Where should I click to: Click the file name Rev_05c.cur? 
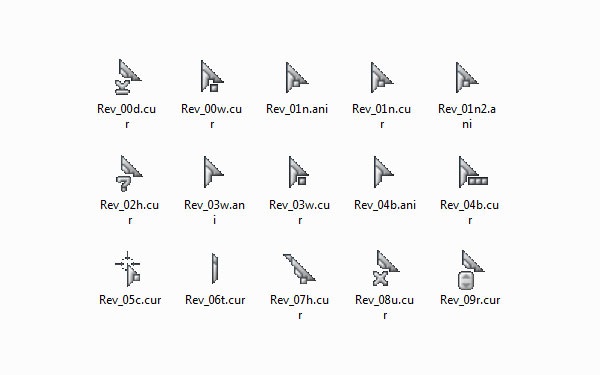(130, 300)
